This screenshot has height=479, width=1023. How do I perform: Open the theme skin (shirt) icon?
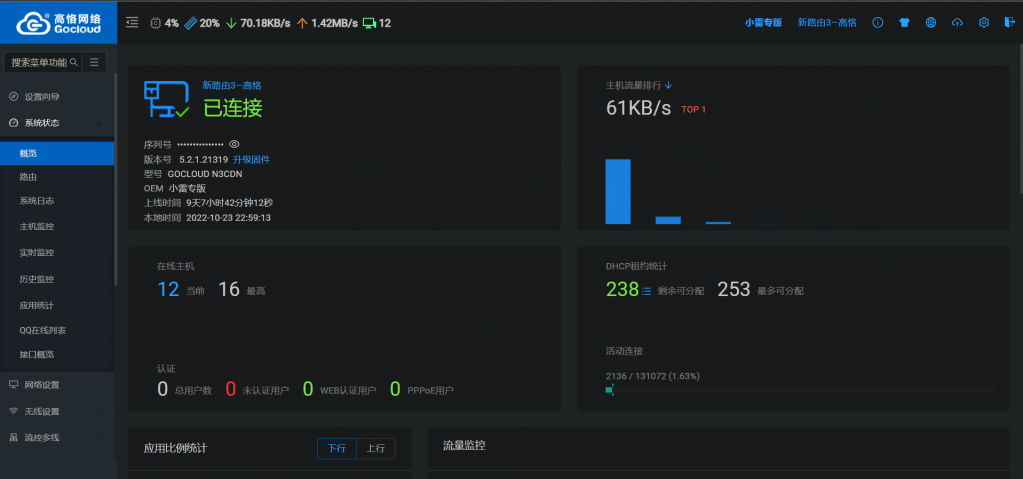pyautogui.click(x=904, y=22)
